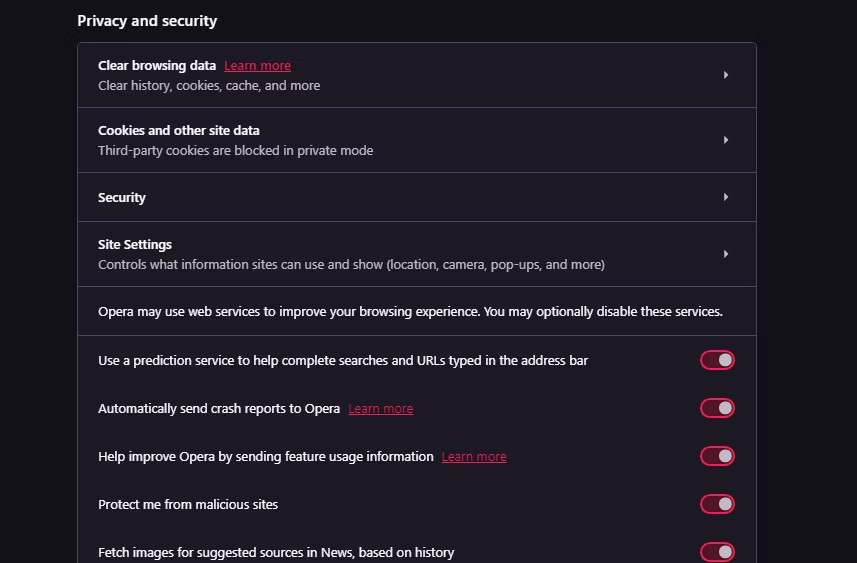Open Learn more link for crash reports
The width and height of the screenshot is (857, 563).
pyautogui.click(x=380, y=409)
